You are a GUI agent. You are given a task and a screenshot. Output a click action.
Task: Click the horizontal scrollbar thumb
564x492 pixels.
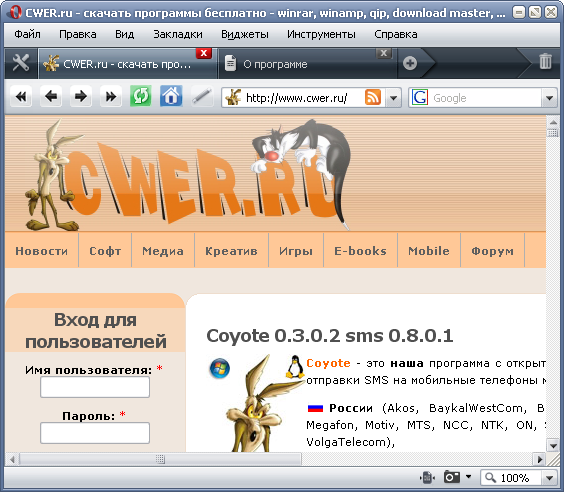160,459
